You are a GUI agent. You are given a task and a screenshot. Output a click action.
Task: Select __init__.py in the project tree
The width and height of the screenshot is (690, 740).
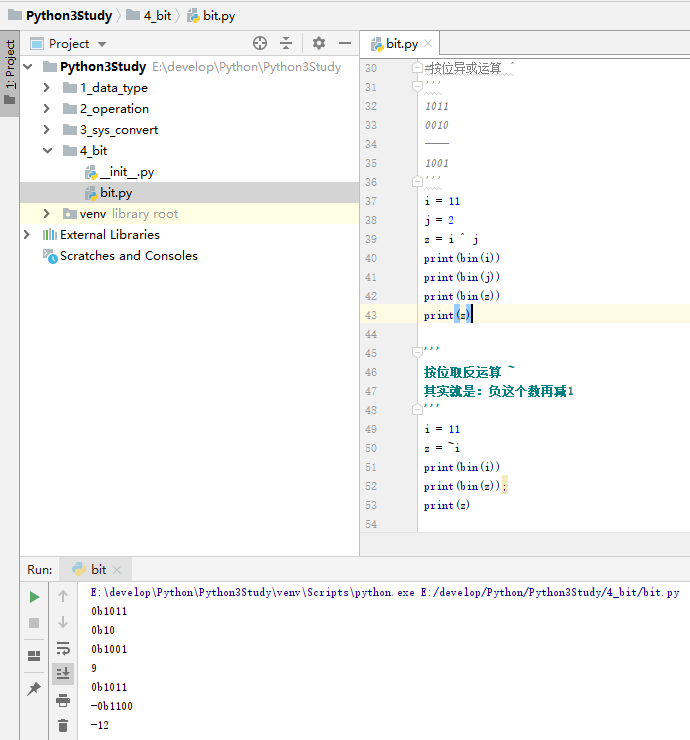click(126, 172)
